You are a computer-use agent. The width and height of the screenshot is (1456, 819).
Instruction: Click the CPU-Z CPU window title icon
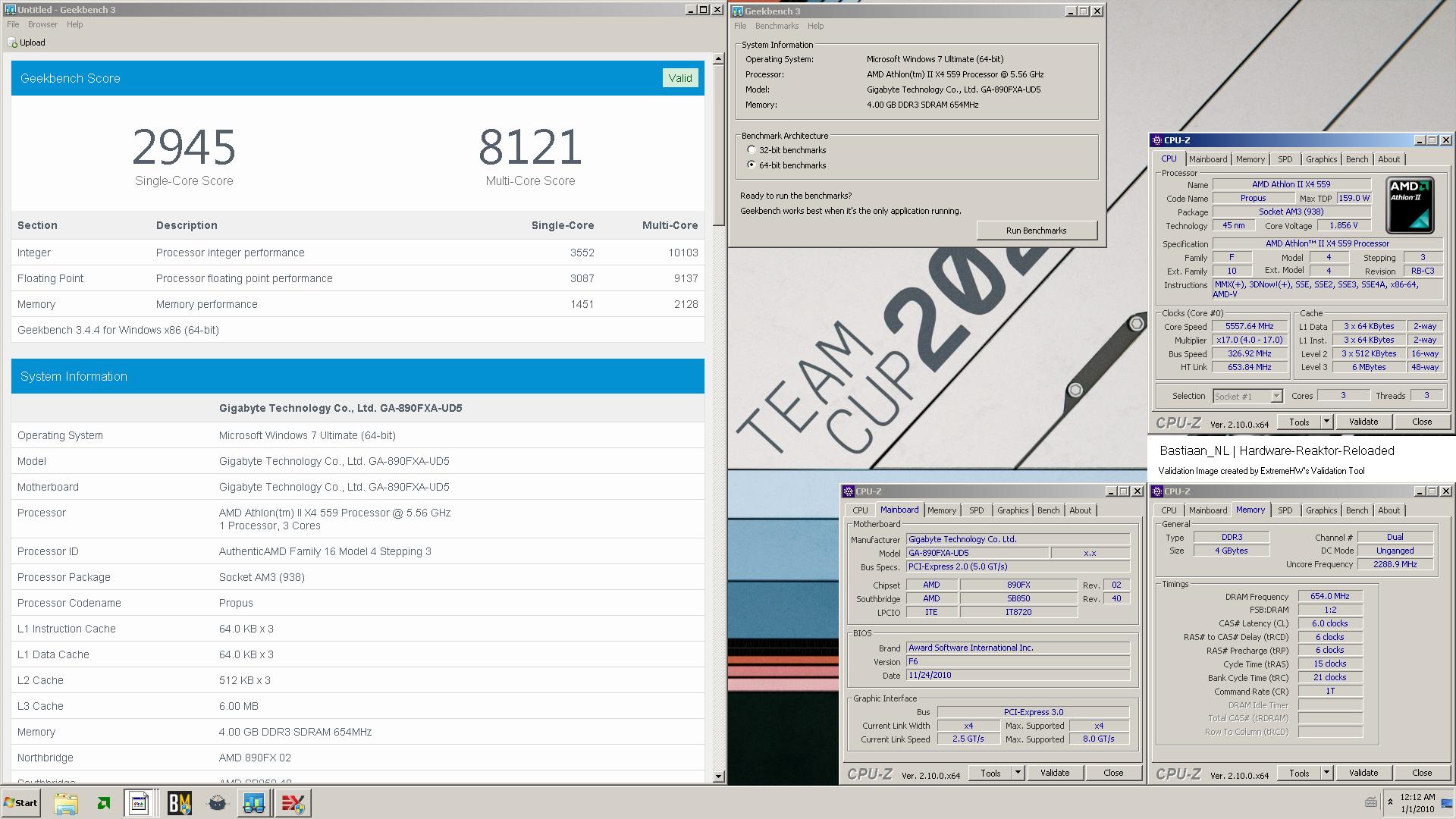(1156, 140)
